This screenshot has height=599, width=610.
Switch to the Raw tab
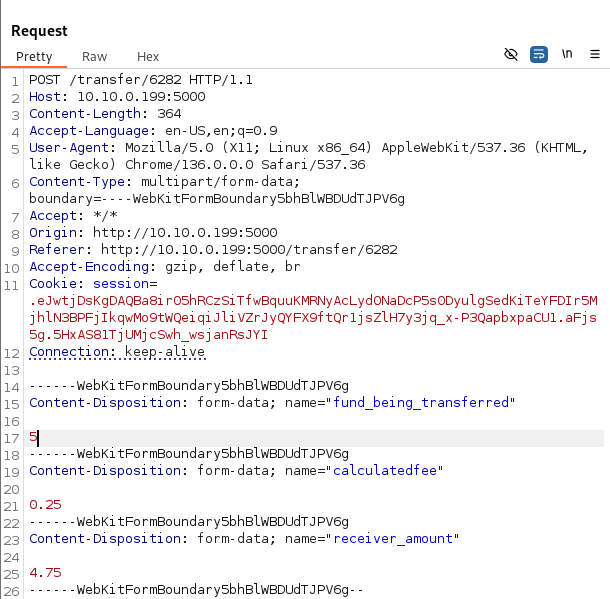click(x=95, y=57)
